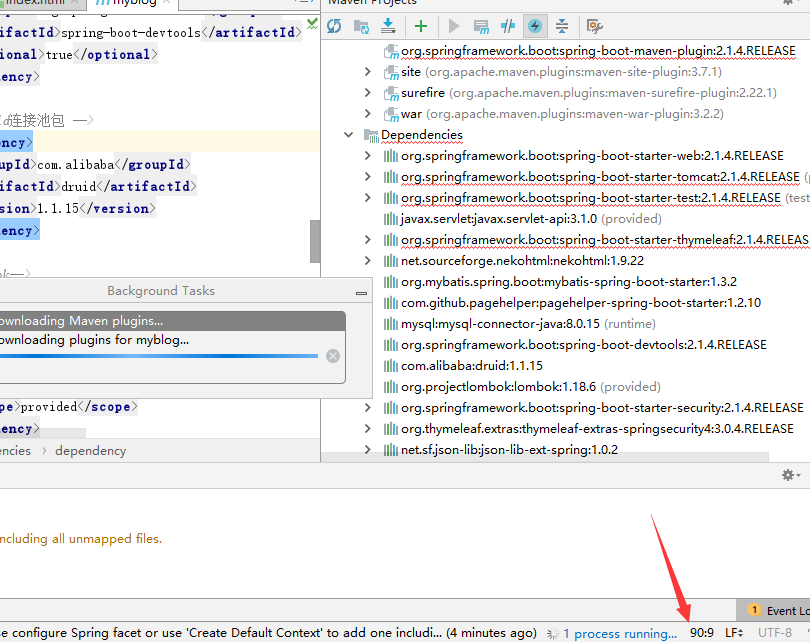Click optional true line in editor
This screenshot has height=642, width=810.
[79, 54]
